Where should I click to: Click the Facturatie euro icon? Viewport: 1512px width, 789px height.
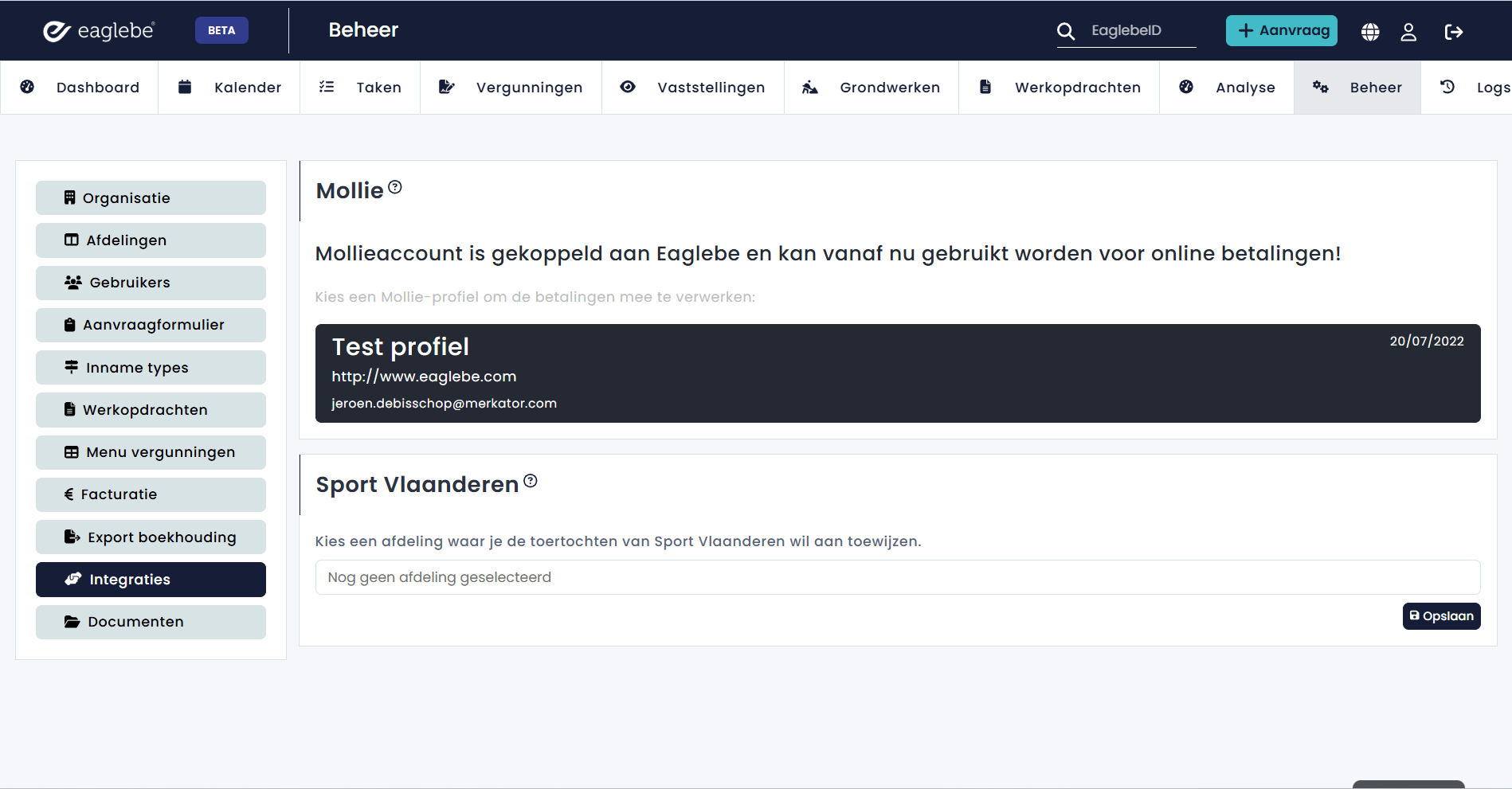pyautogui.click(x=69, y=494)
